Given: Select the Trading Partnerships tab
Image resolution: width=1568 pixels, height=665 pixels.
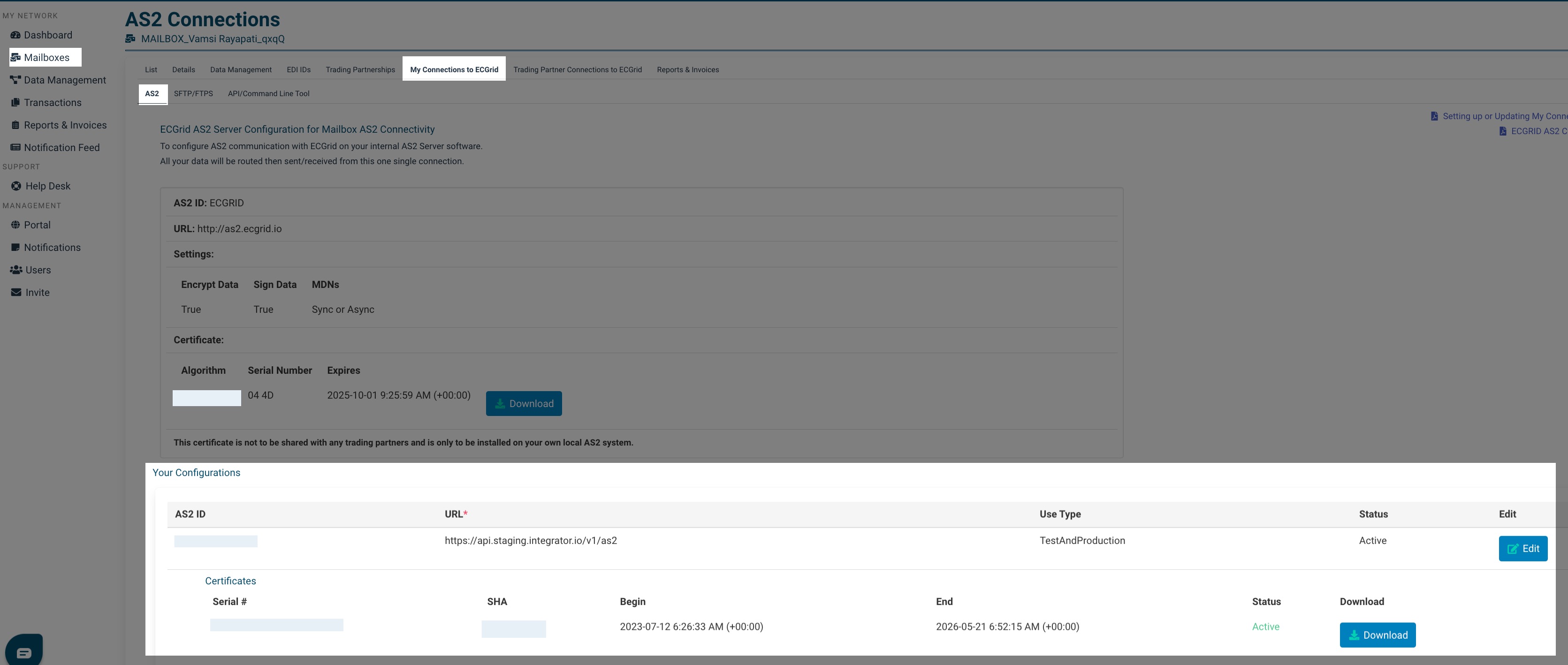Looking at the screenshot, I should [x=360, y=69].
